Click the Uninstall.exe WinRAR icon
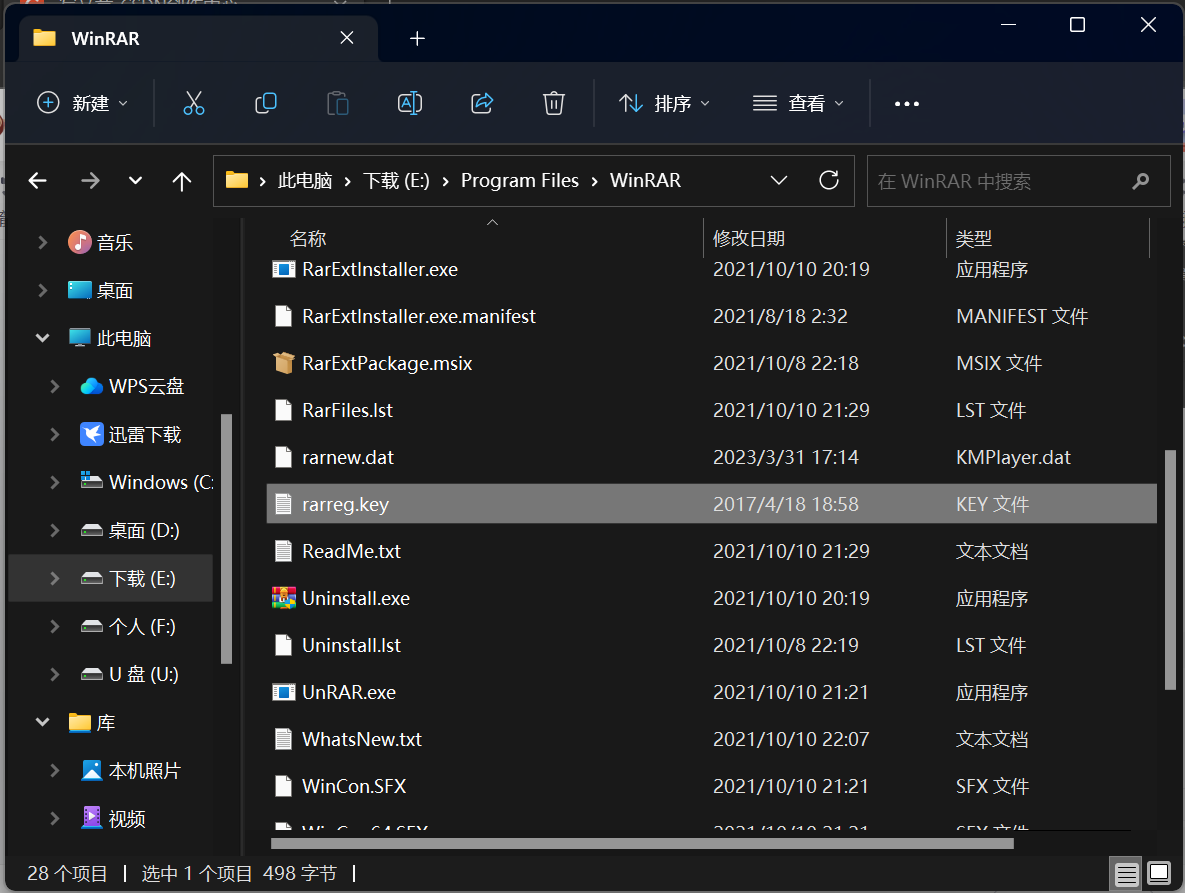This screenshot has width=1185, height=893. [283, 598]
